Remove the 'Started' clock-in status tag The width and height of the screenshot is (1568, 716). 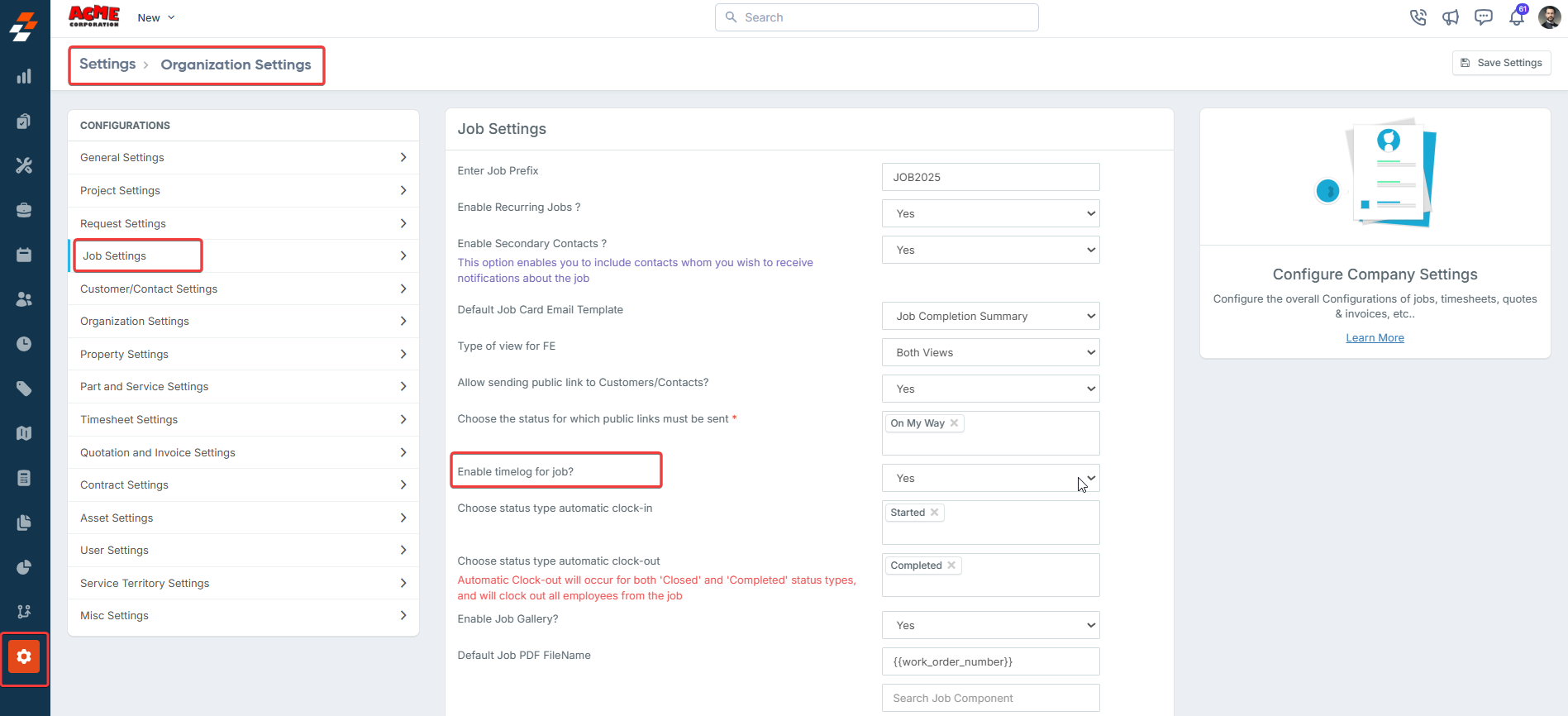tap(935, 513)
